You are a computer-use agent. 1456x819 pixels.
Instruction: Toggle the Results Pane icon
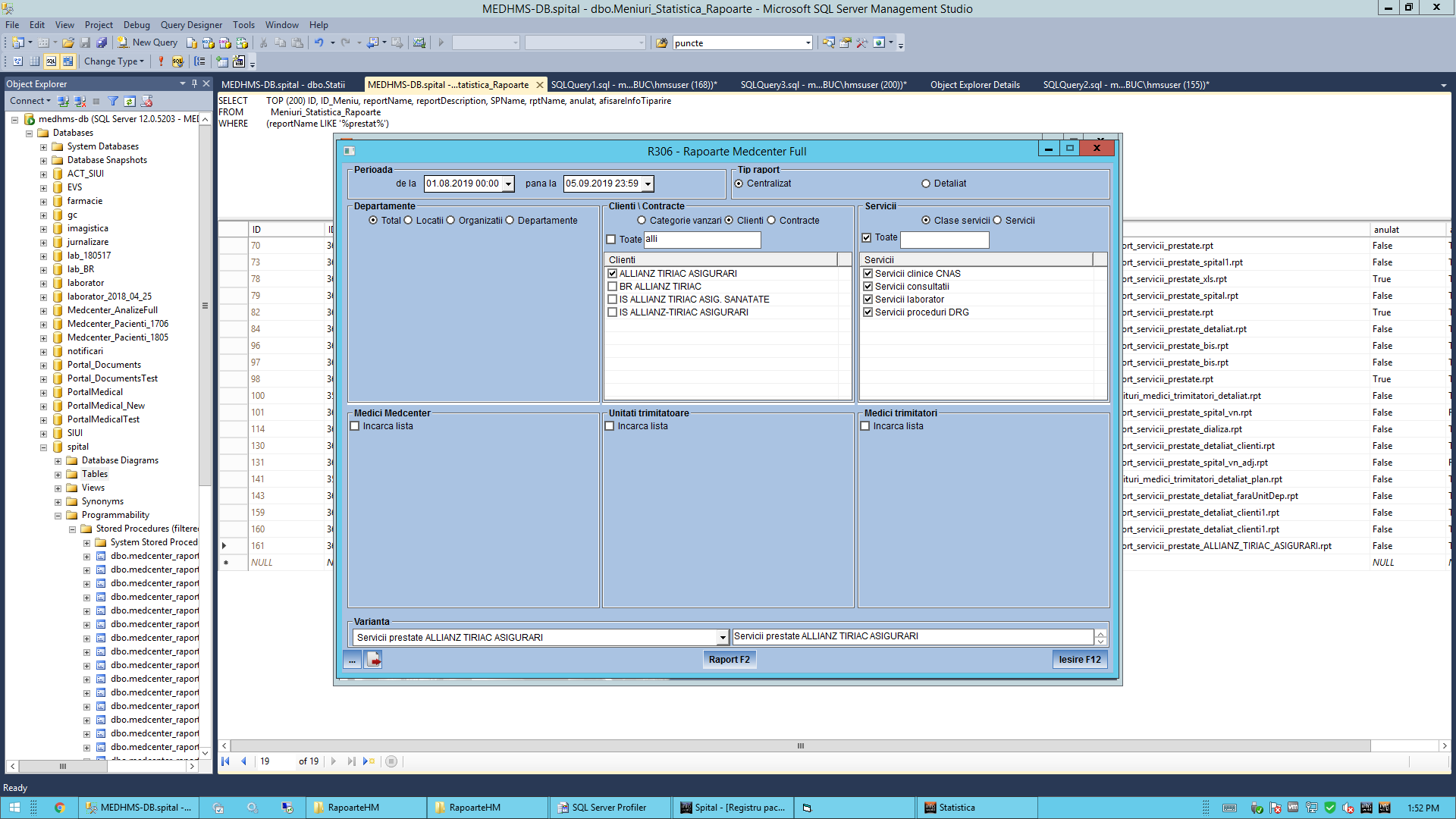coord(68,61)
